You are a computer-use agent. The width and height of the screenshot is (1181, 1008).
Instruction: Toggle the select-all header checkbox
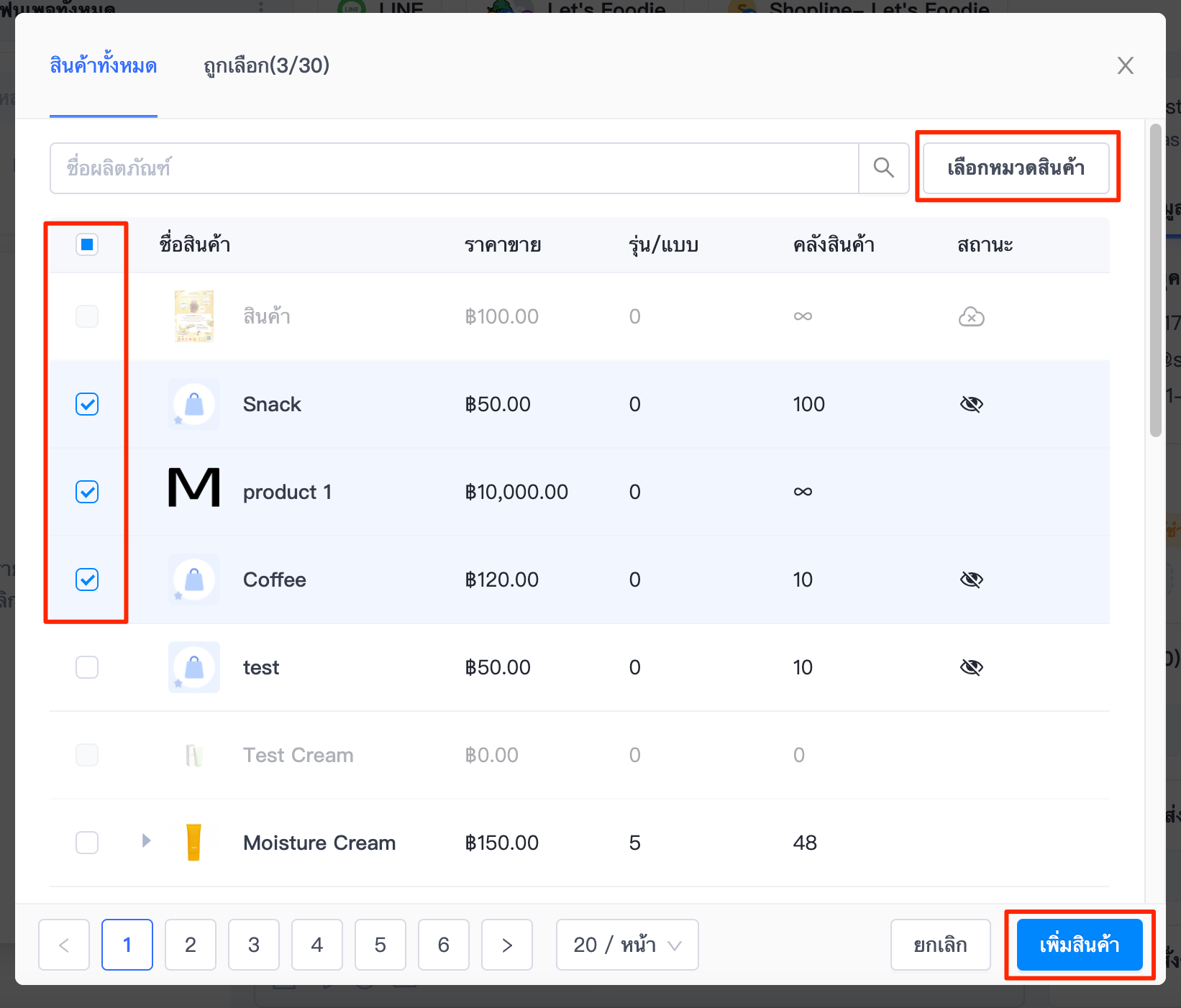click(87, 244)
